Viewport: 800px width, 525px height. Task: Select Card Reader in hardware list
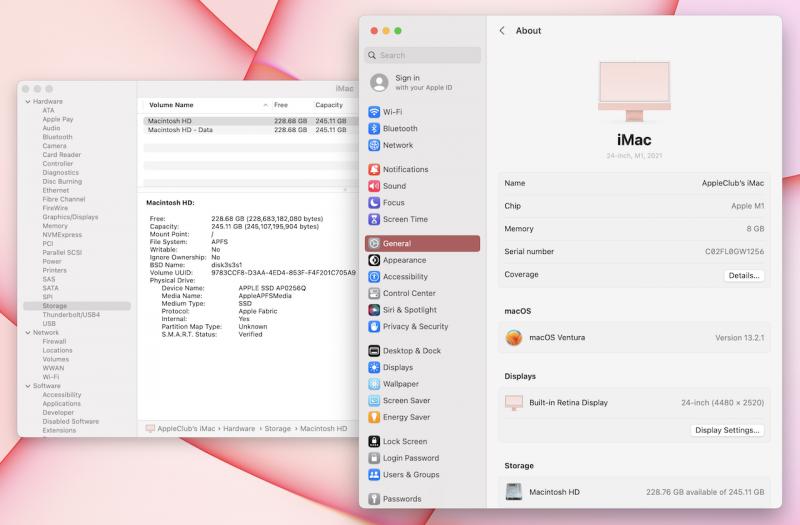62,155
